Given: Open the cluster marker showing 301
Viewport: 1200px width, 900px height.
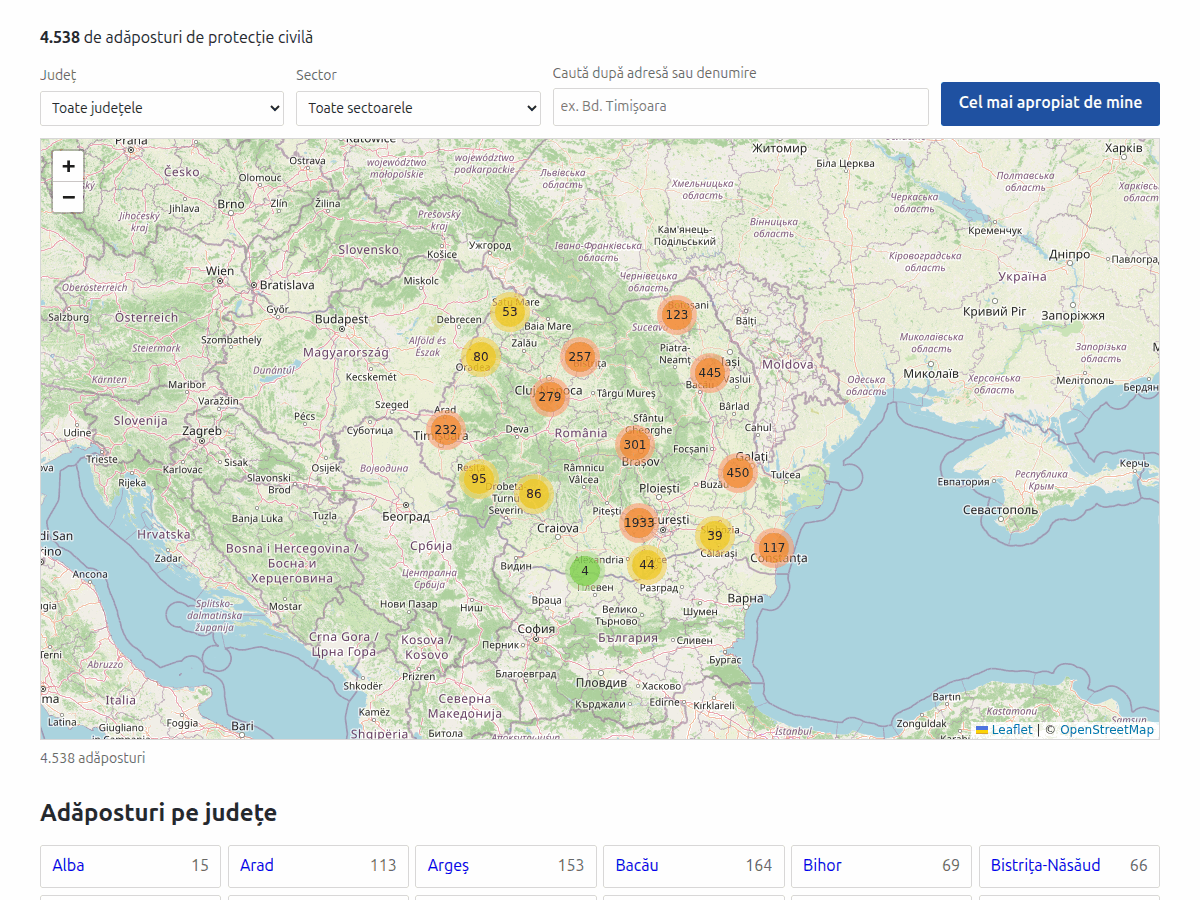Looking at the screenshot, I should (635, 445).
